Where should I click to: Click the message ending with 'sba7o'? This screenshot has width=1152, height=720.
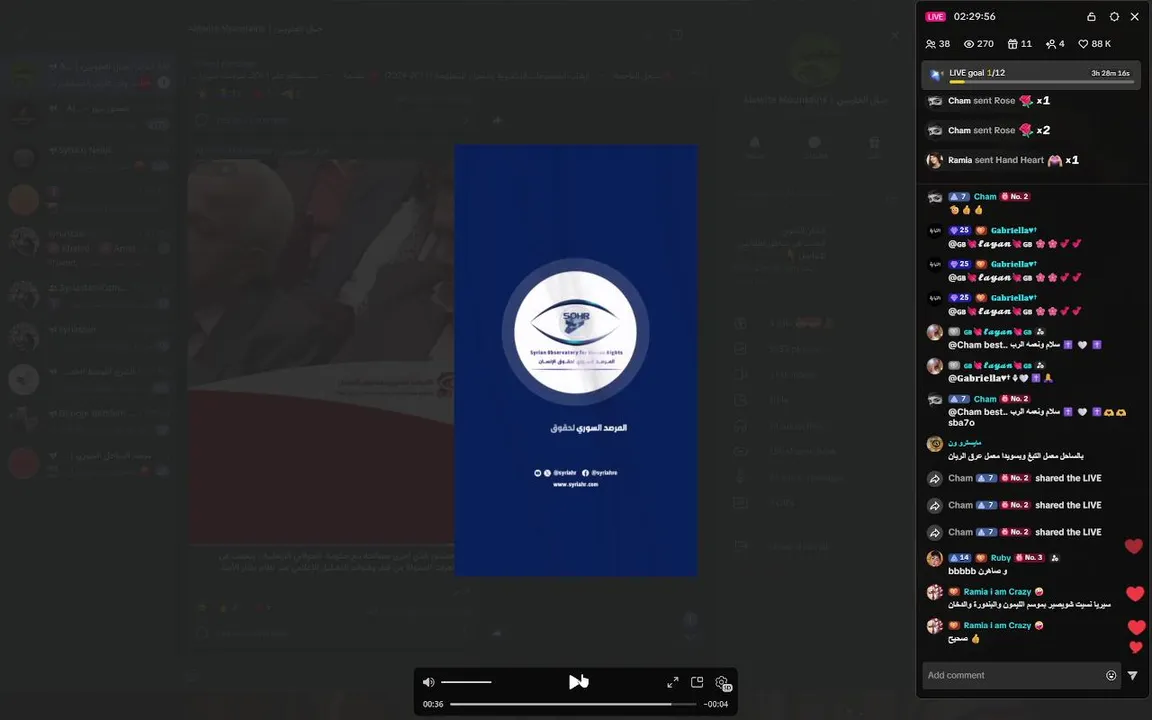pyautogui.click(x=1037, y=417)
